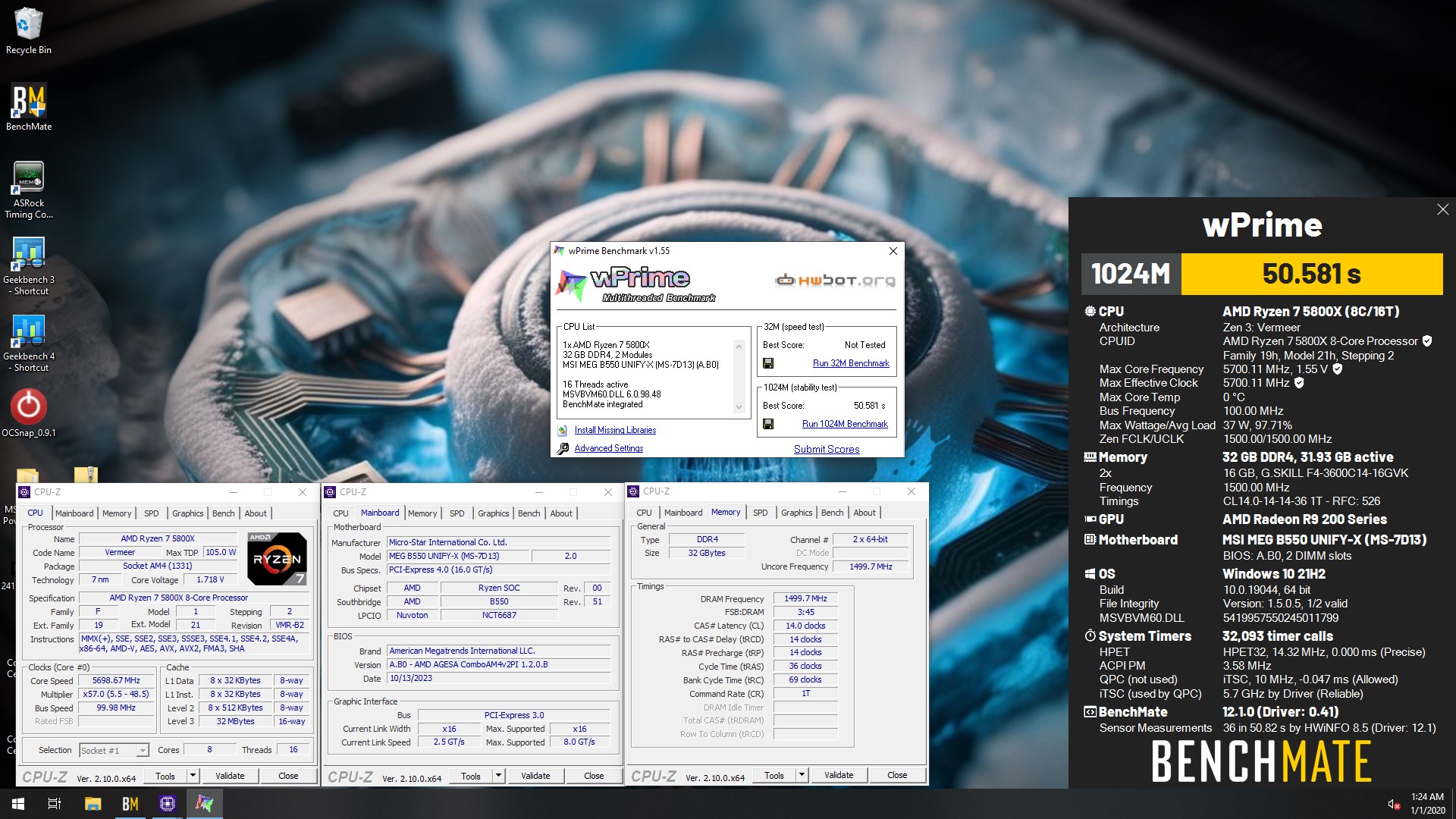Click the save icon for 1024M score

coord(768,424)
